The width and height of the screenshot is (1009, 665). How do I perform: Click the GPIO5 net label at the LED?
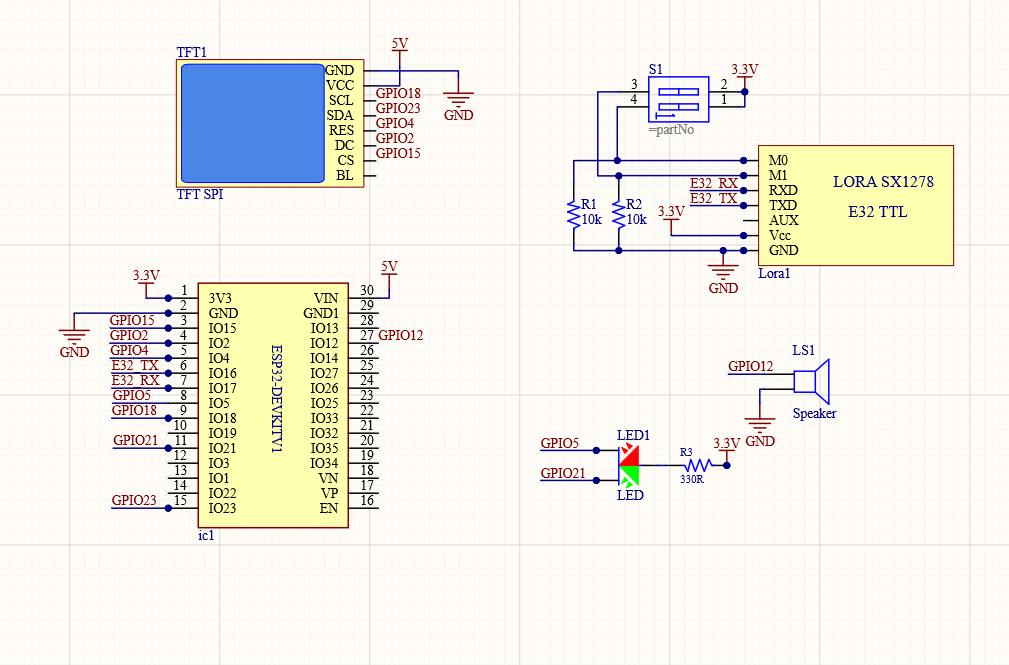click(x=560, y=443)
